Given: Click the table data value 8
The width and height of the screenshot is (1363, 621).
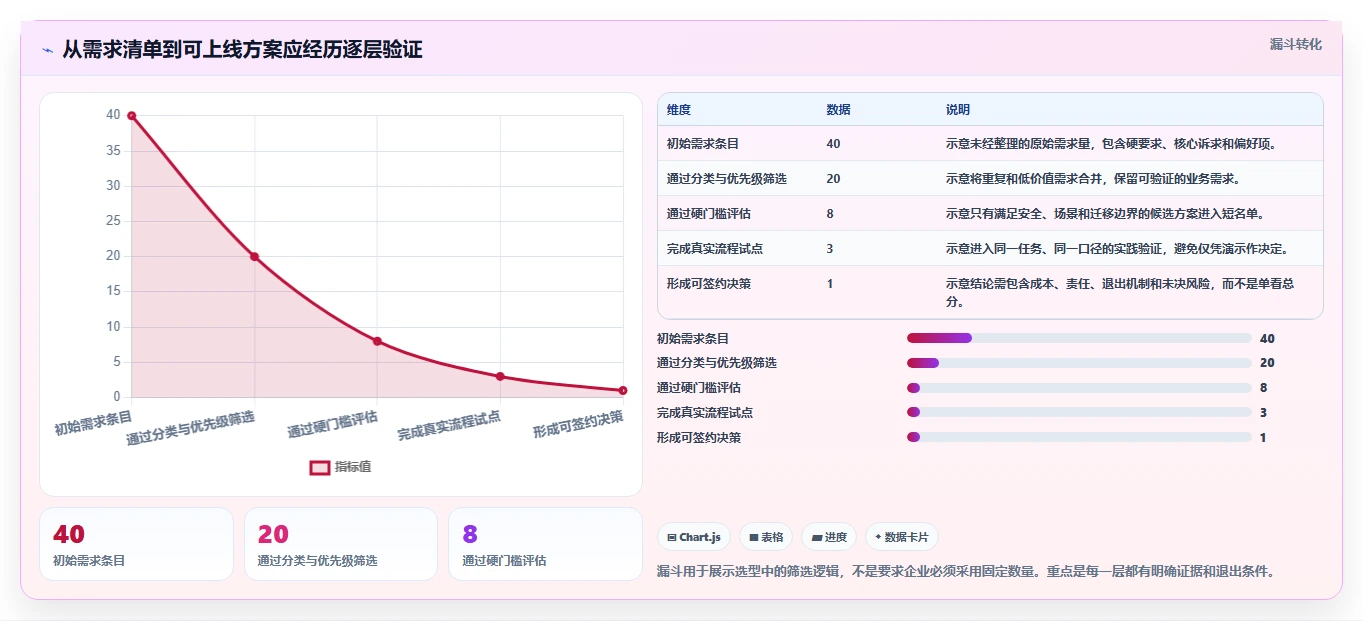Looking at the screenshot, I should [830, 214].
